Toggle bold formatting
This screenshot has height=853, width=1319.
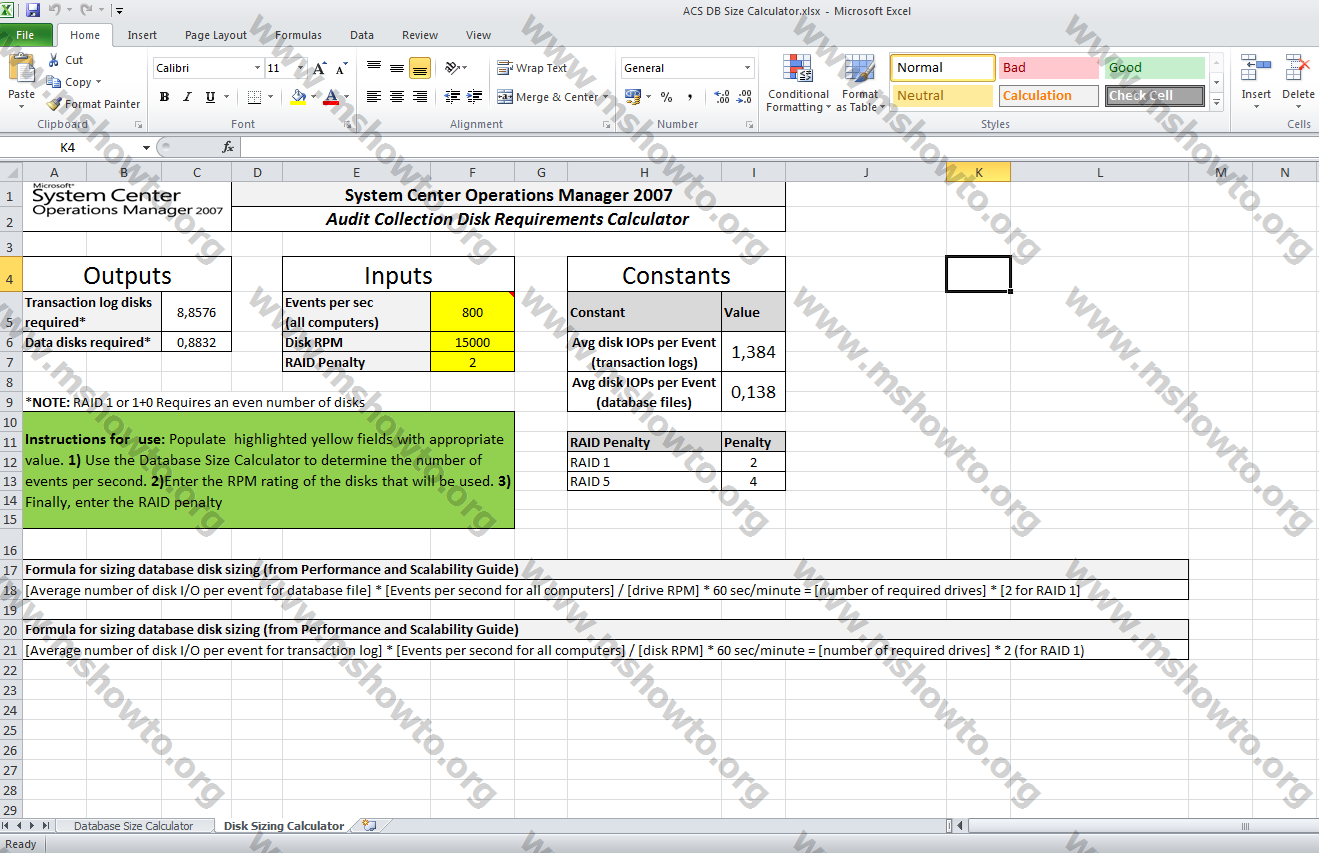(x=164, y=97)
